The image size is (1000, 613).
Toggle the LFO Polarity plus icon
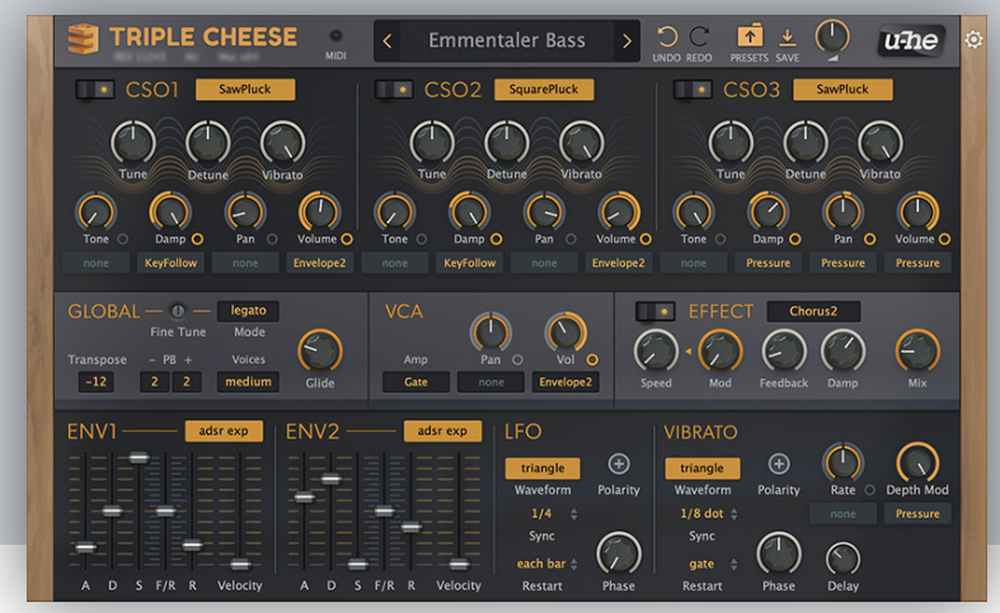pyautogui.click(x=619, y=464)
